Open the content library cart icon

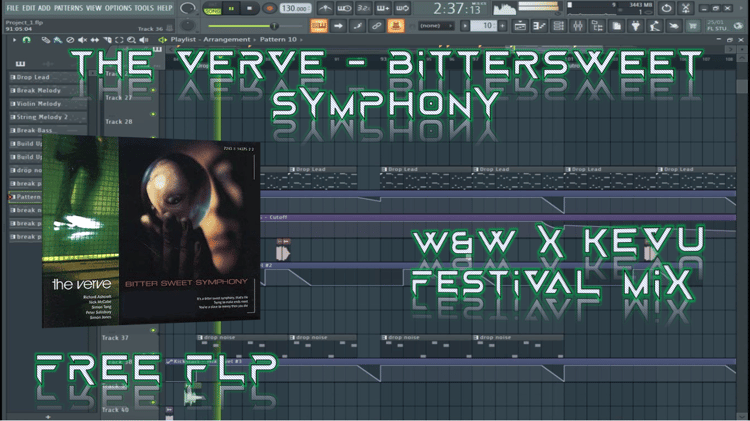[693, 26]
